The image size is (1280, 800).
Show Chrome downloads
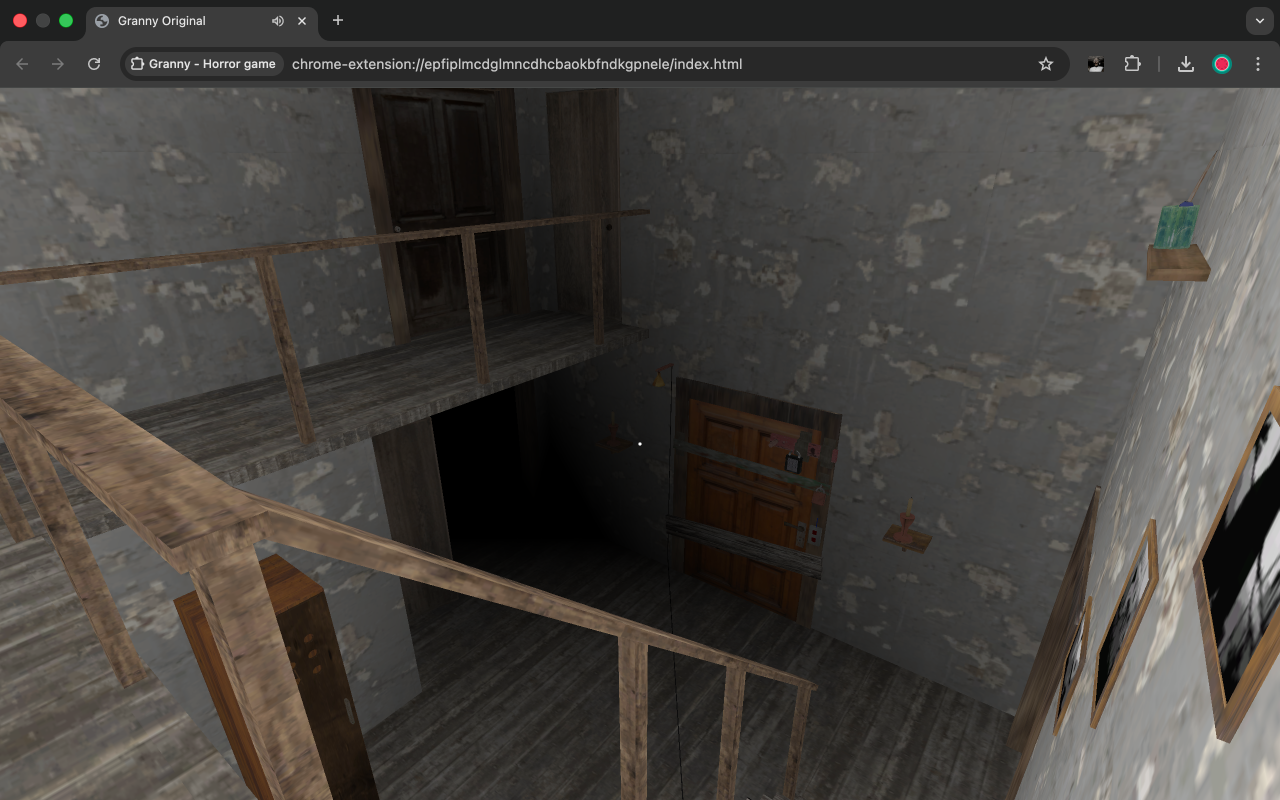pos(1186,64)
